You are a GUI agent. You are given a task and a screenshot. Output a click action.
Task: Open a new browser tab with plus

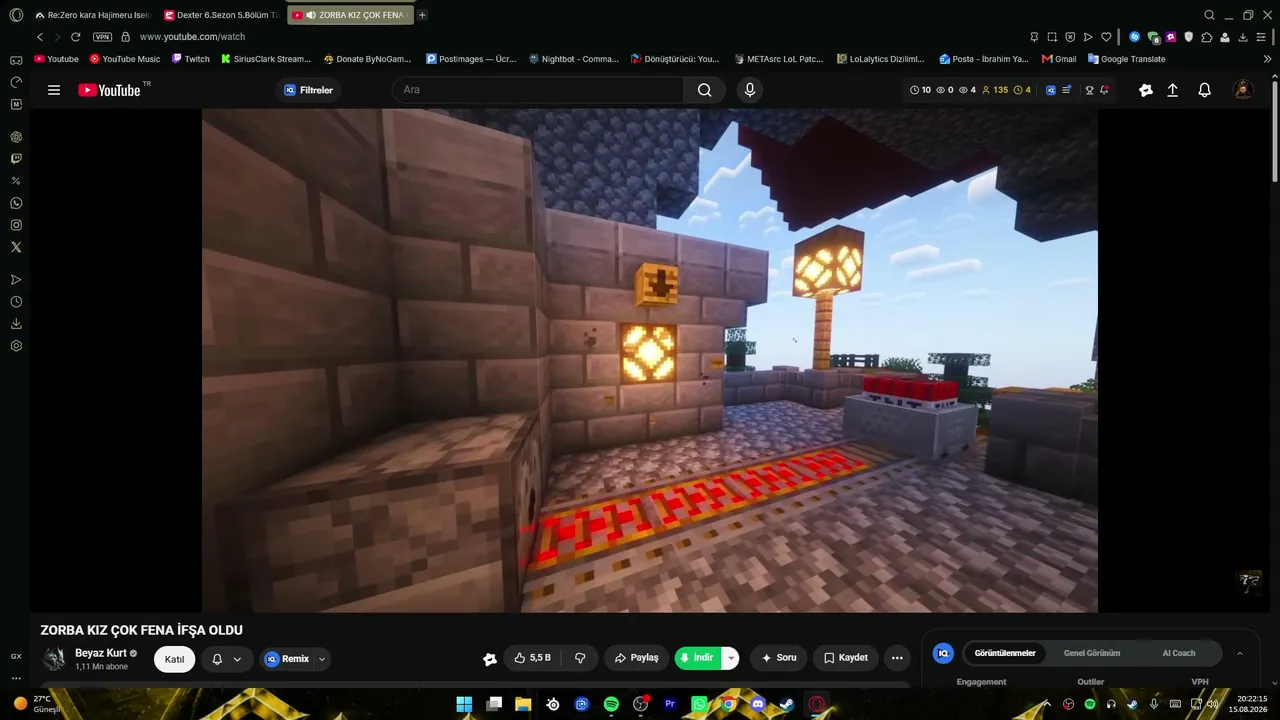[x=422, y=15]
